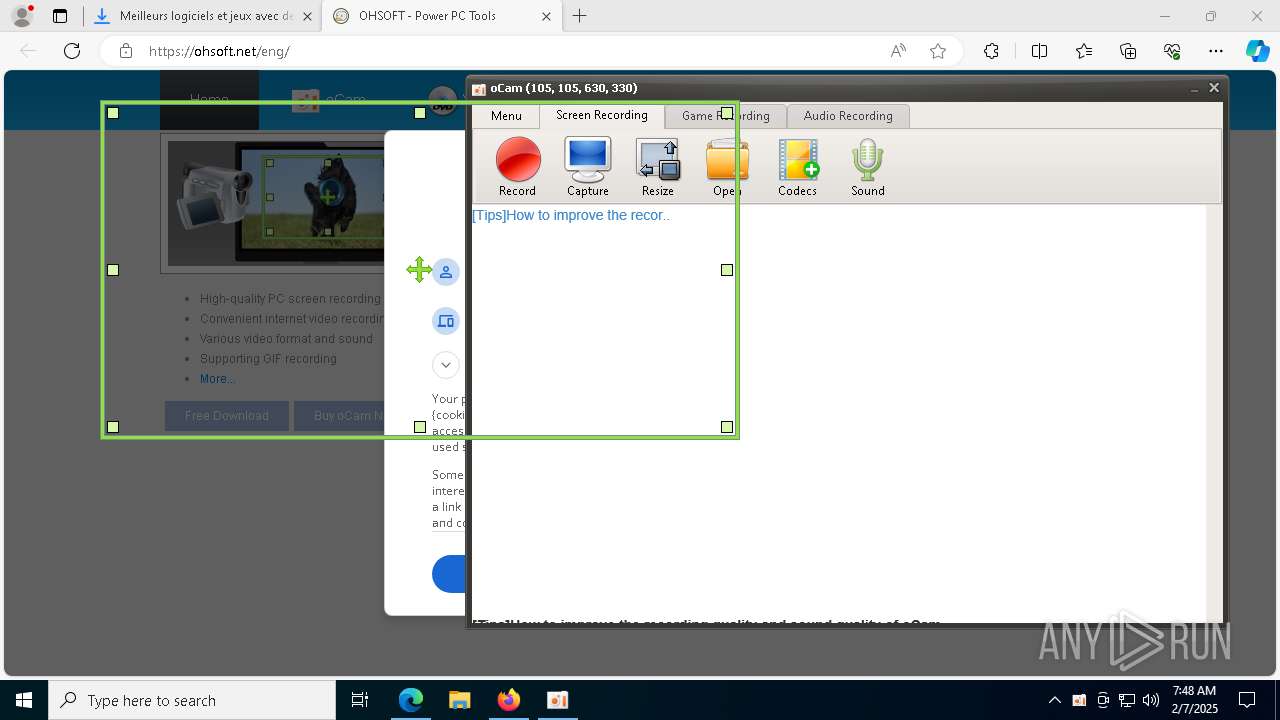The width and height of the screenshot is (1280, 720).
Task: Open Collections icon in Edge toolbar
Action: click(1128, 51)
